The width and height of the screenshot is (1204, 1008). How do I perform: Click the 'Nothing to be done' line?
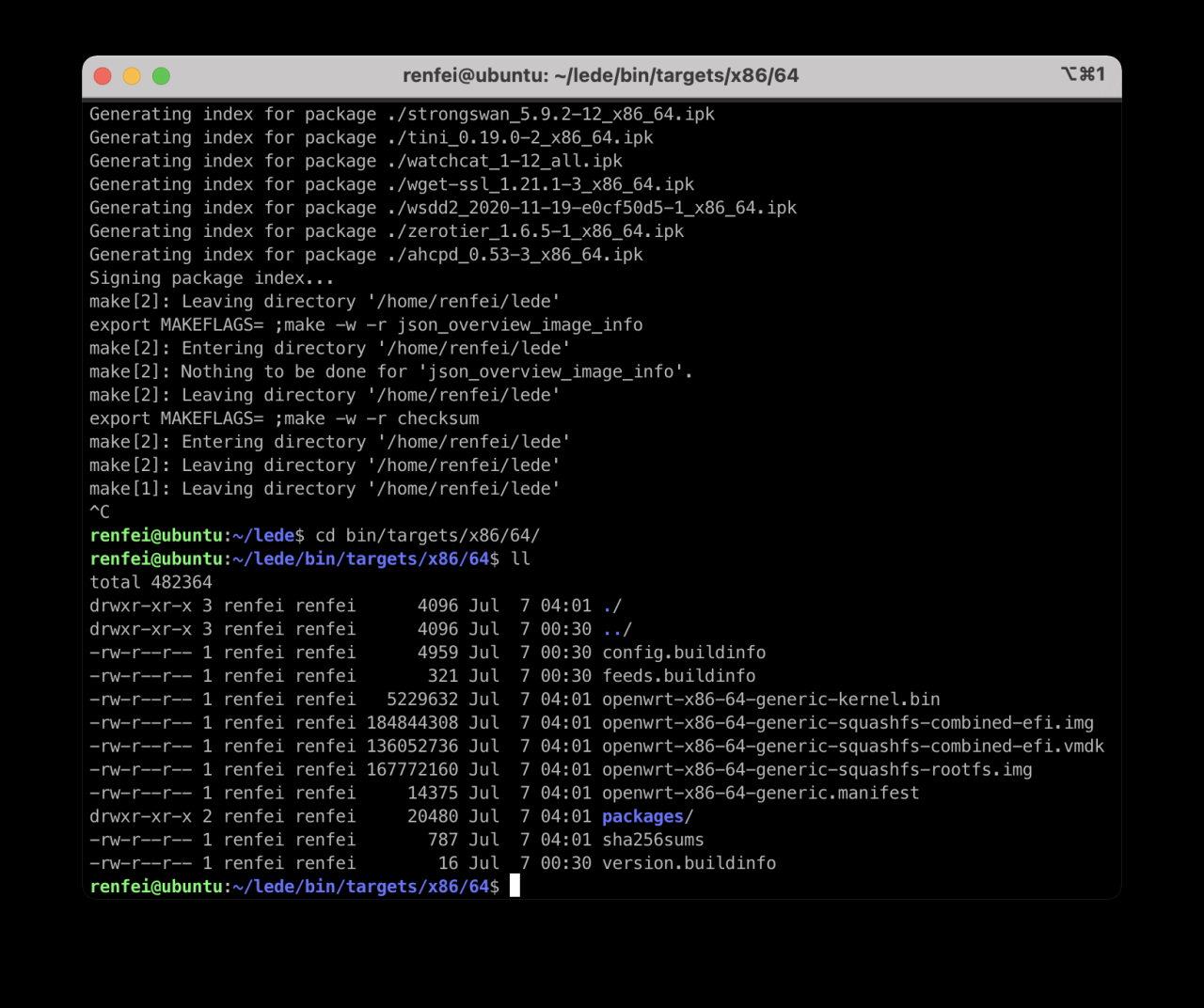coord(391,371)
